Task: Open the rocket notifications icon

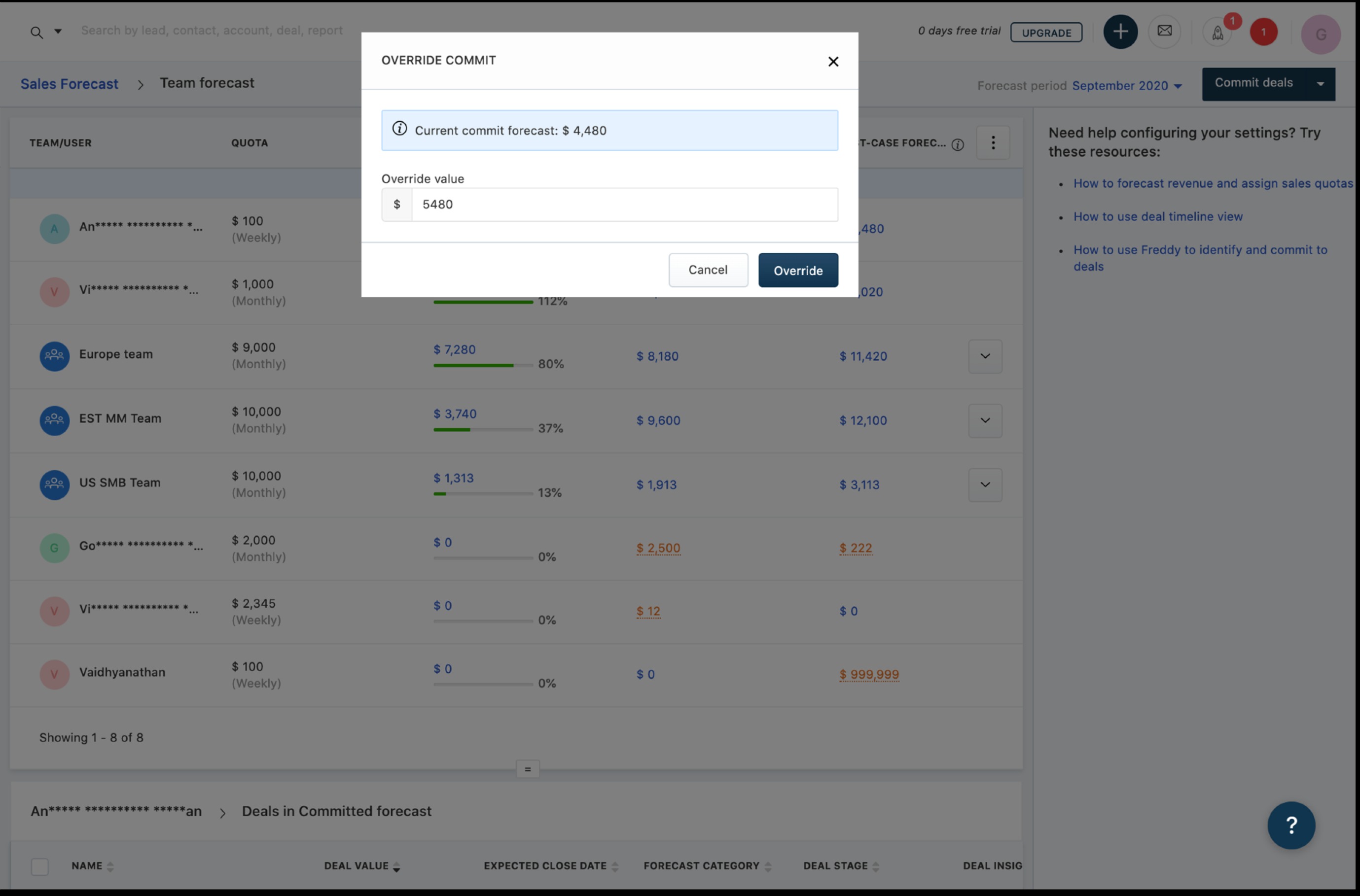Action: click(x=1217, y=33)
